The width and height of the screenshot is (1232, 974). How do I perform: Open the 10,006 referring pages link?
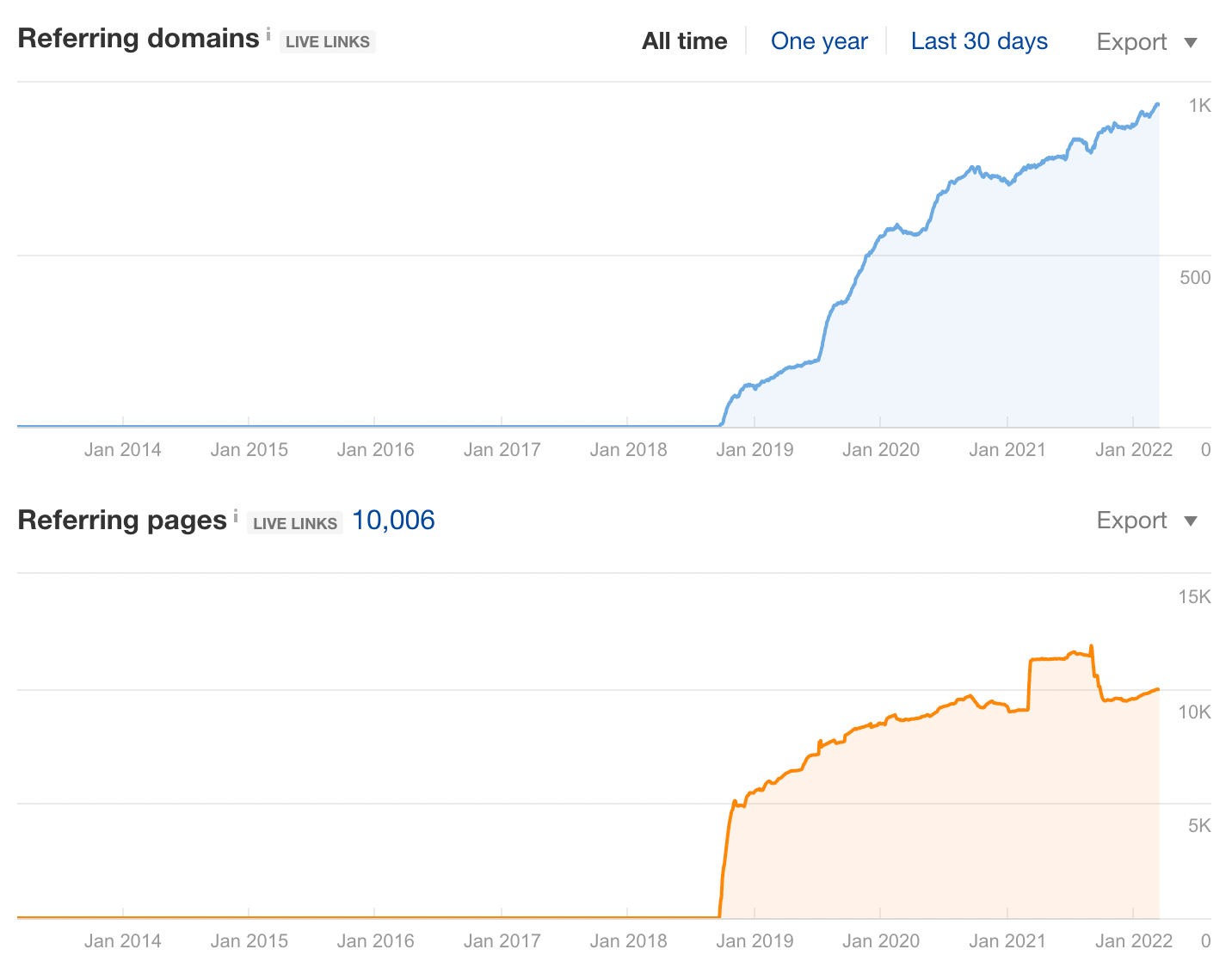pos(393,520)
